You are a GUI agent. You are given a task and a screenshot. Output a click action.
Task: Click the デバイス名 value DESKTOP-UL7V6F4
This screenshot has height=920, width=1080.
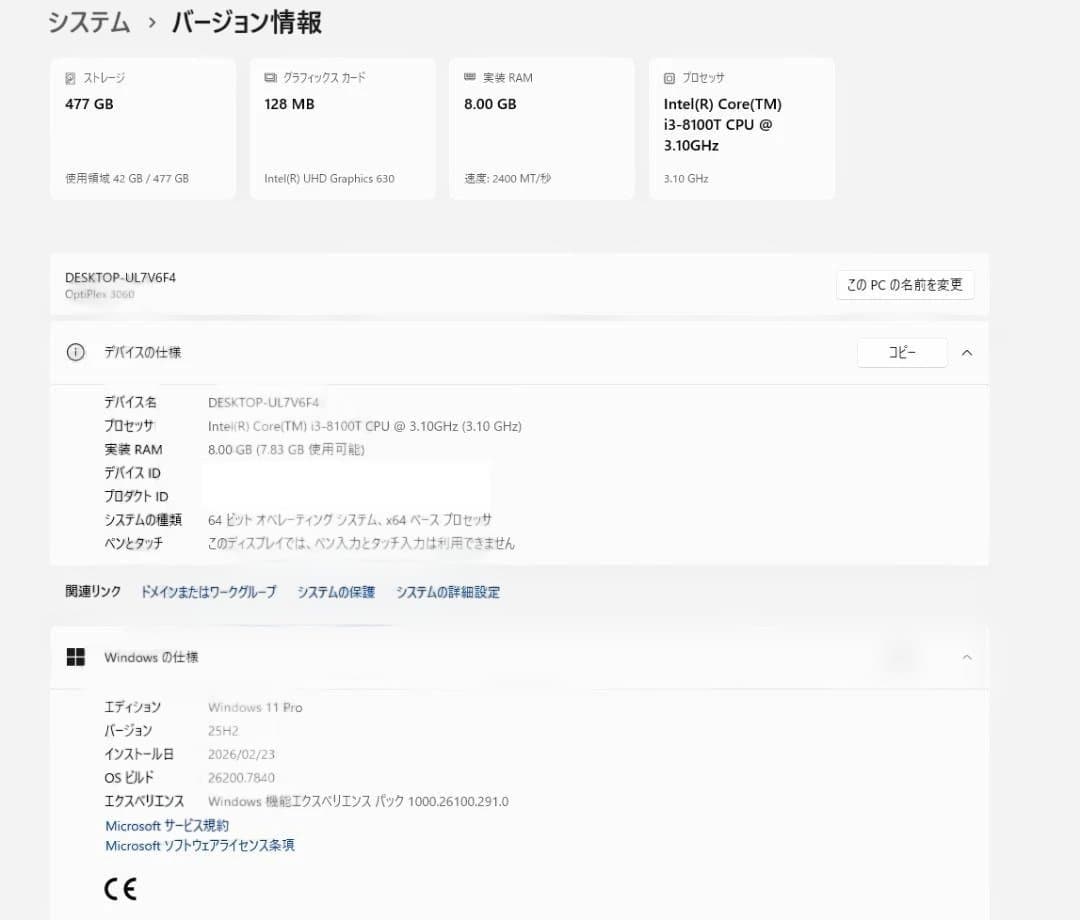coord(264,402)
